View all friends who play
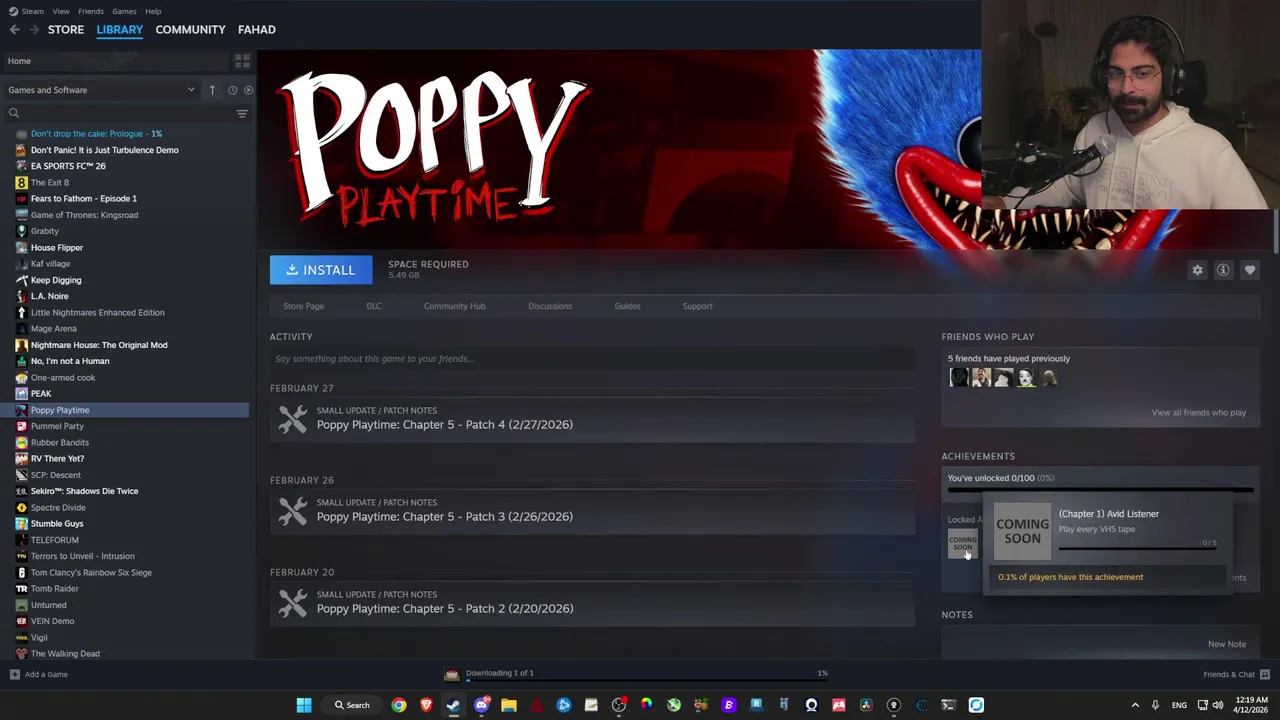Viewport: 1280px width, 720px height. tap(1198, 412)
